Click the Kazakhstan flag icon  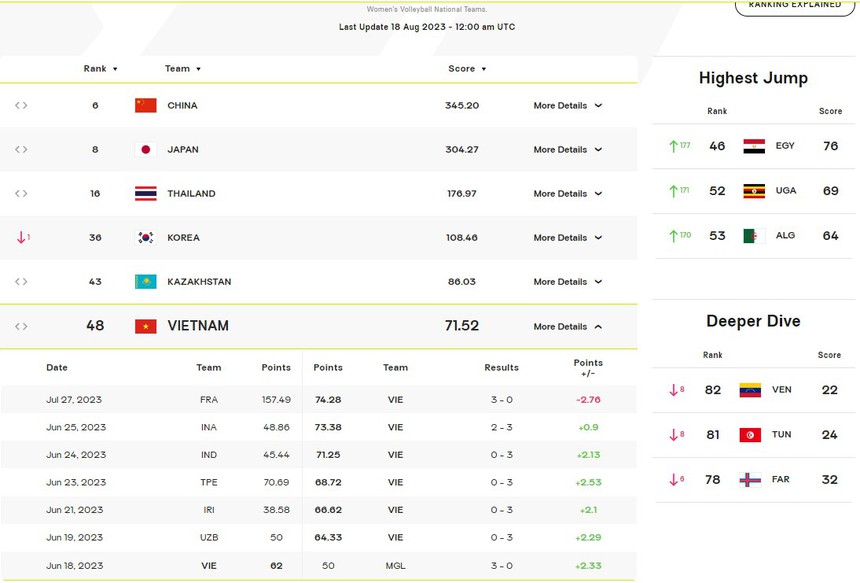tap(146, 282)
